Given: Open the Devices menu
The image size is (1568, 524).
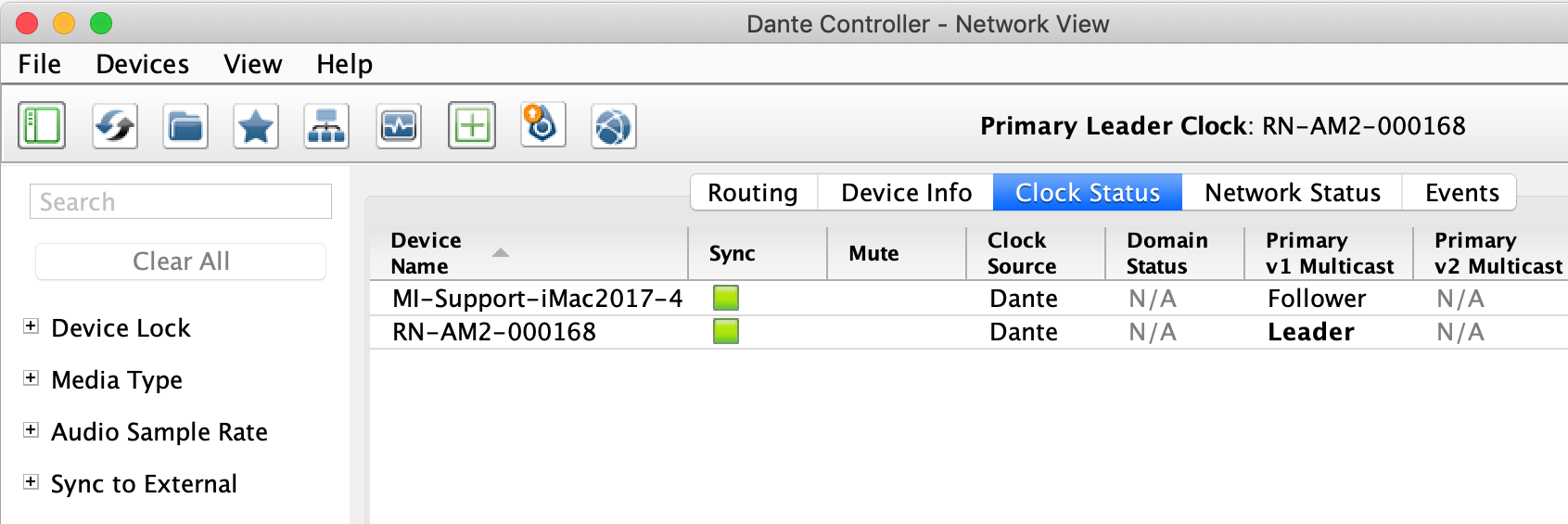Looking at the screenshot, I should point(143,64).
